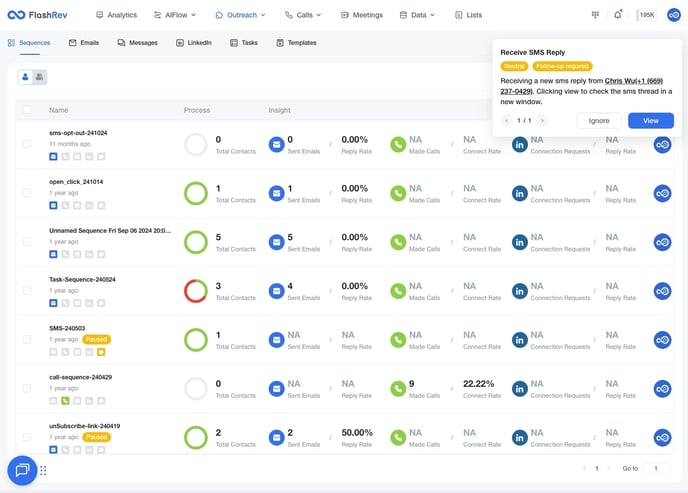The width and height of the screenshot is (688, 493).
Task: Click the View button in SMS notification
Action: 650,120
